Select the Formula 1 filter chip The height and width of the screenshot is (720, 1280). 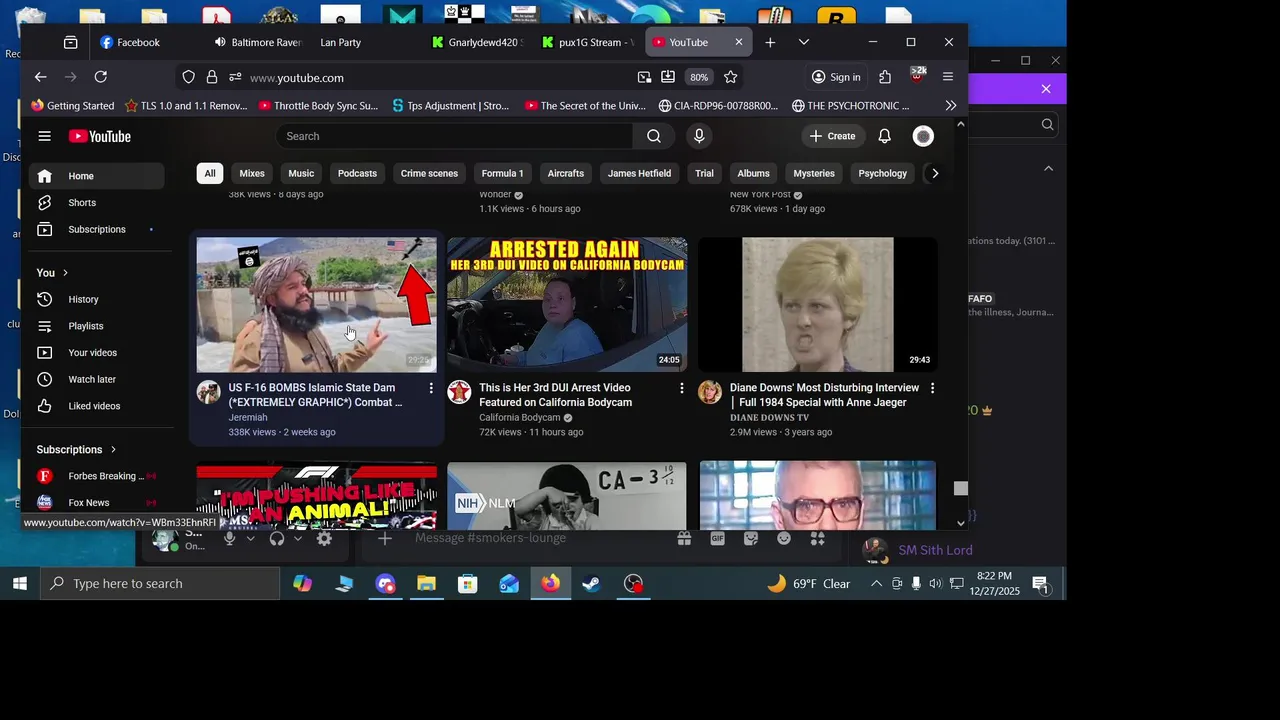pyautogui.click(x=502, y=173)
